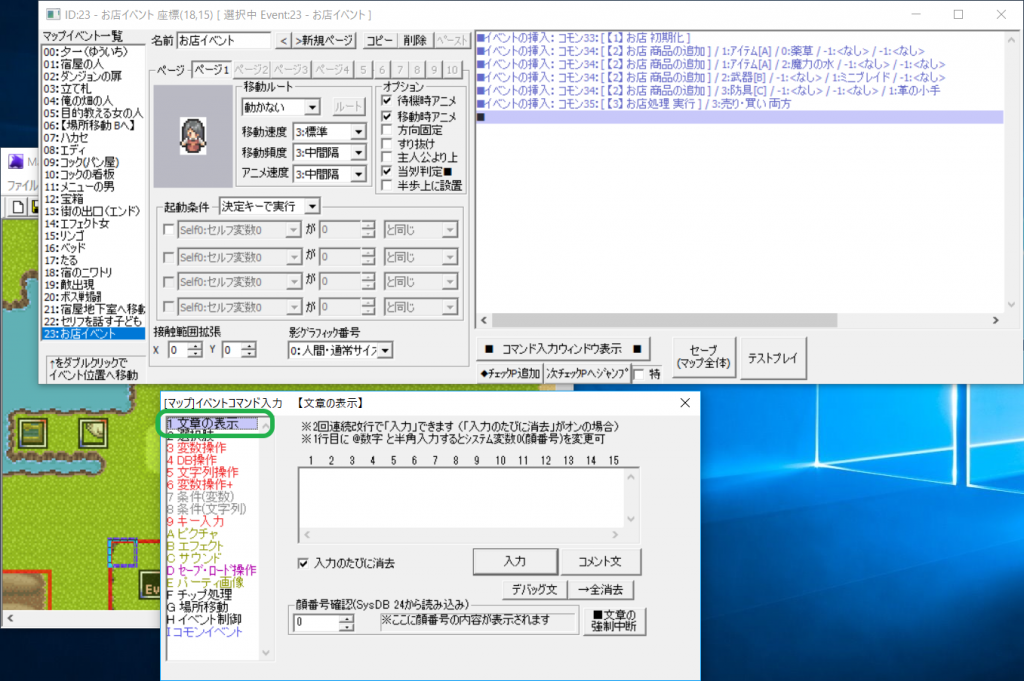Click the new file icon on background toolbar
Screen dimensions: 1024x681
coord(17,206)
